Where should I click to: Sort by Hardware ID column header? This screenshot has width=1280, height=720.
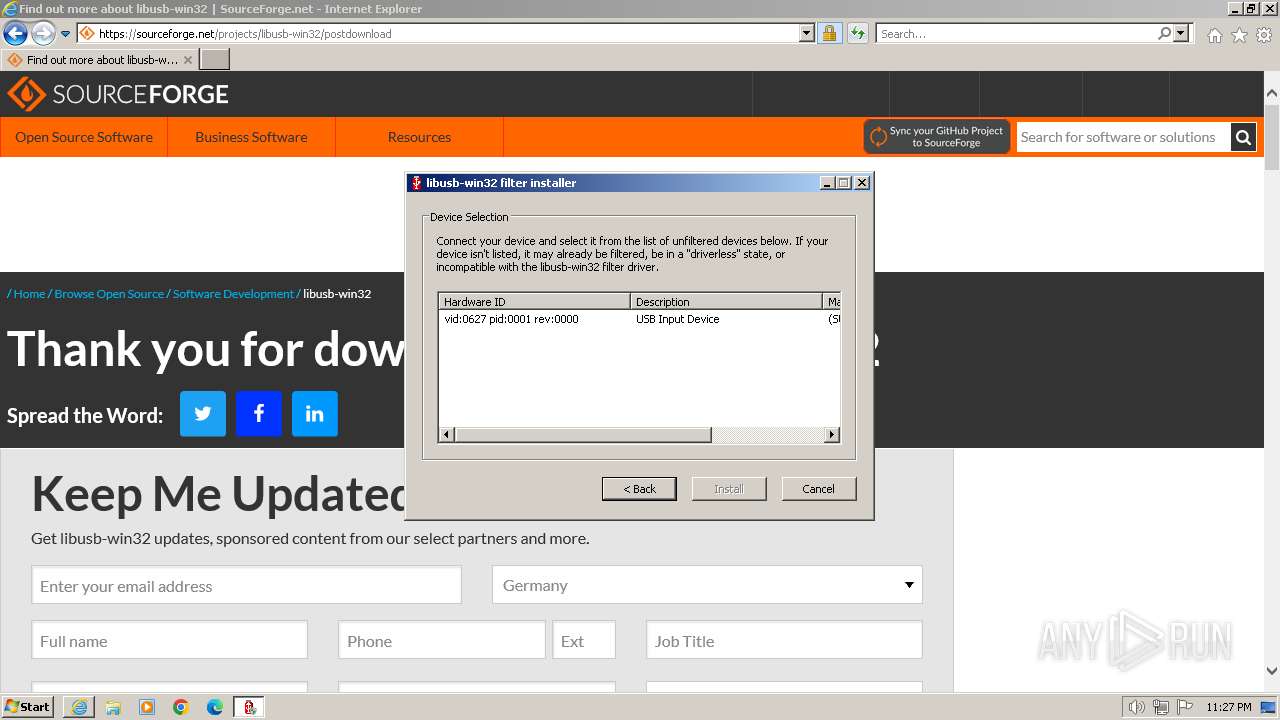[x=535, y=301]
